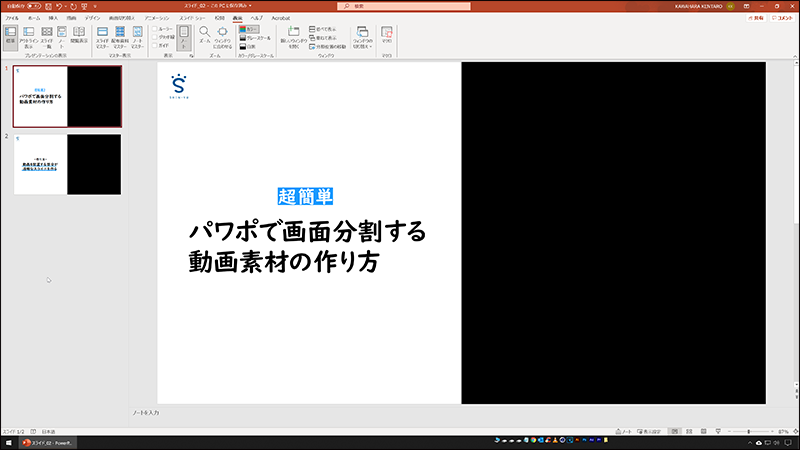Viewport: 800px width, 450px height.
Task: Click 分割位置の移動 move split
Action: pyautogui.click(x=327, y=46)
